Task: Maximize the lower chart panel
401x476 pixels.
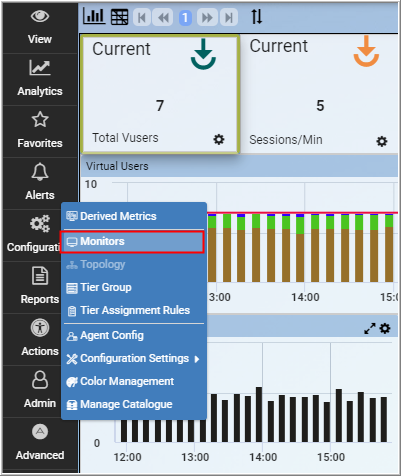Action: click(370, 329)
